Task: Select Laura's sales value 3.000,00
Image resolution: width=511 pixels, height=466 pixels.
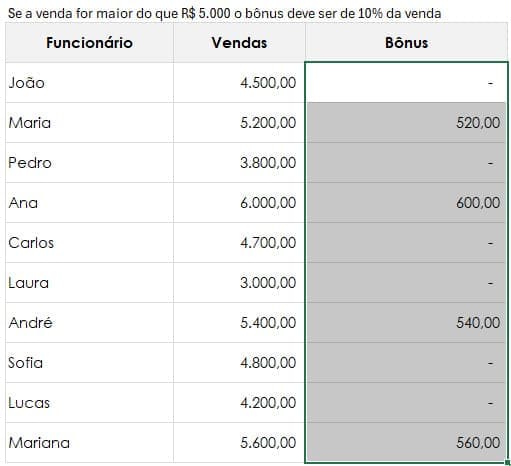Action: click(x=239, y=283)
